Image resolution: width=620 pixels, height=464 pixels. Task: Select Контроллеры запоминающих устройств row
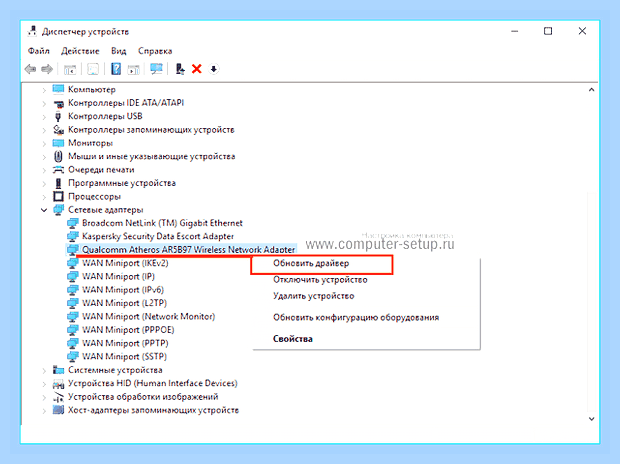[151, 130]
